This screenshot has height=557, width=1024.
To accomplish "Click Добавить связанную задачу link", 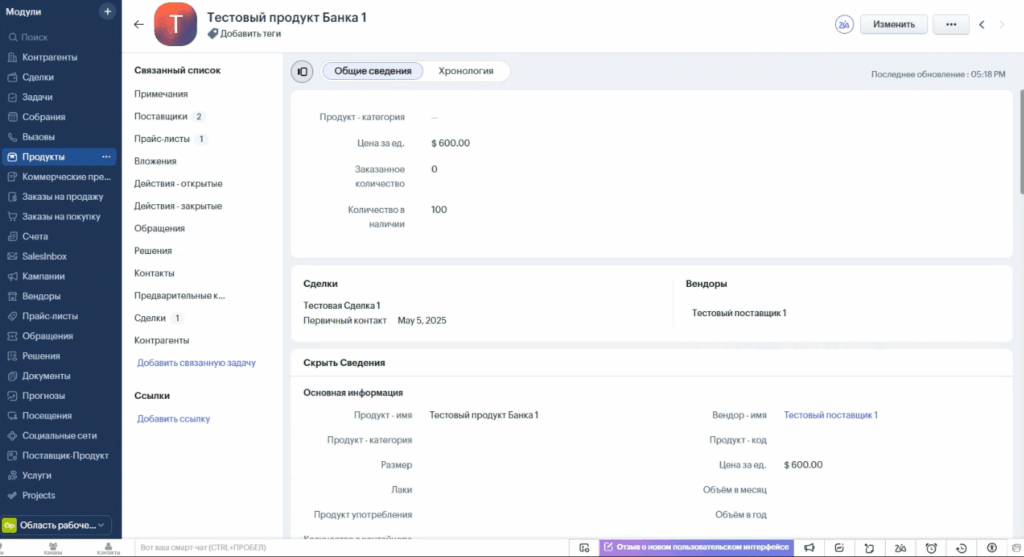I will coord(196,363).
